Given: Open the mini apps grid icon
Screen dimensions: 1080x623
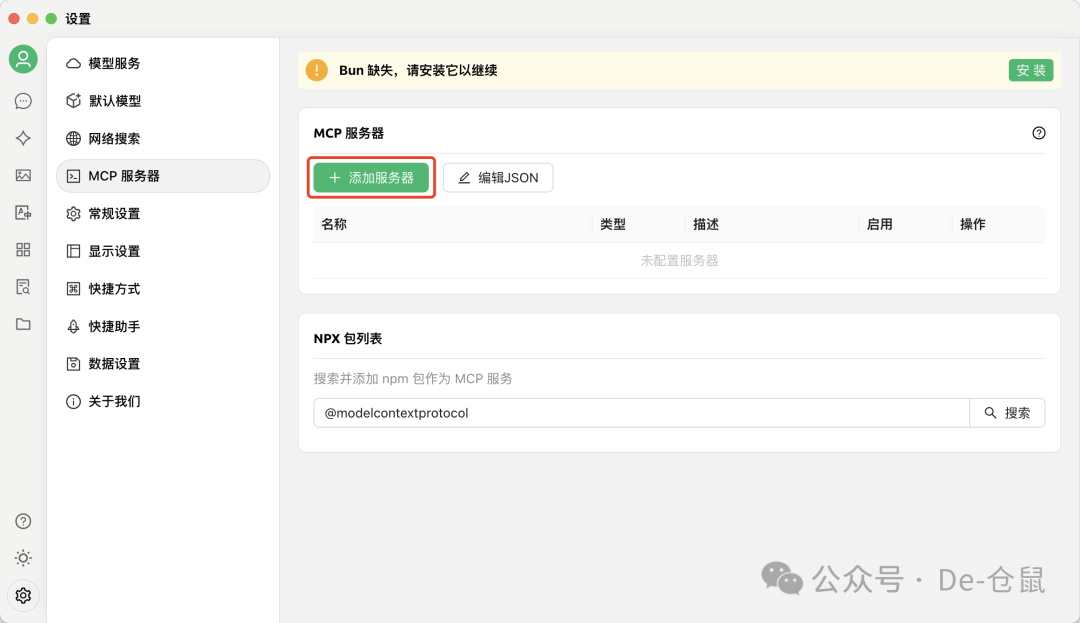Looking at the screenshot, I should 23,250.
